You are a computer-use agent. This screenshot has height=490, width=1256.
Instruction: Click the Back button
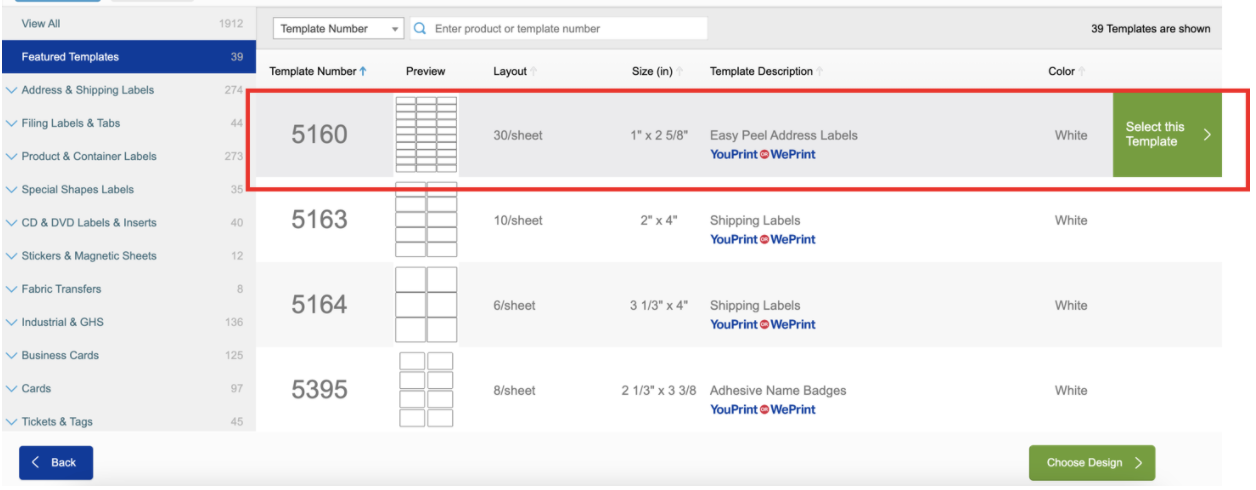pos(56,462)
